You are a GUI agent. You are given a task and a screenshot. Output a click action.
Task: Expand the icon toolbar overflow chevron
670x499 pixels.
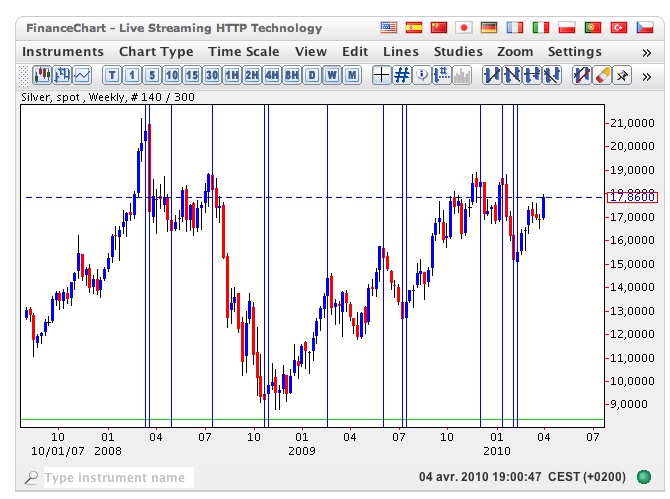[x=646, y=74]
